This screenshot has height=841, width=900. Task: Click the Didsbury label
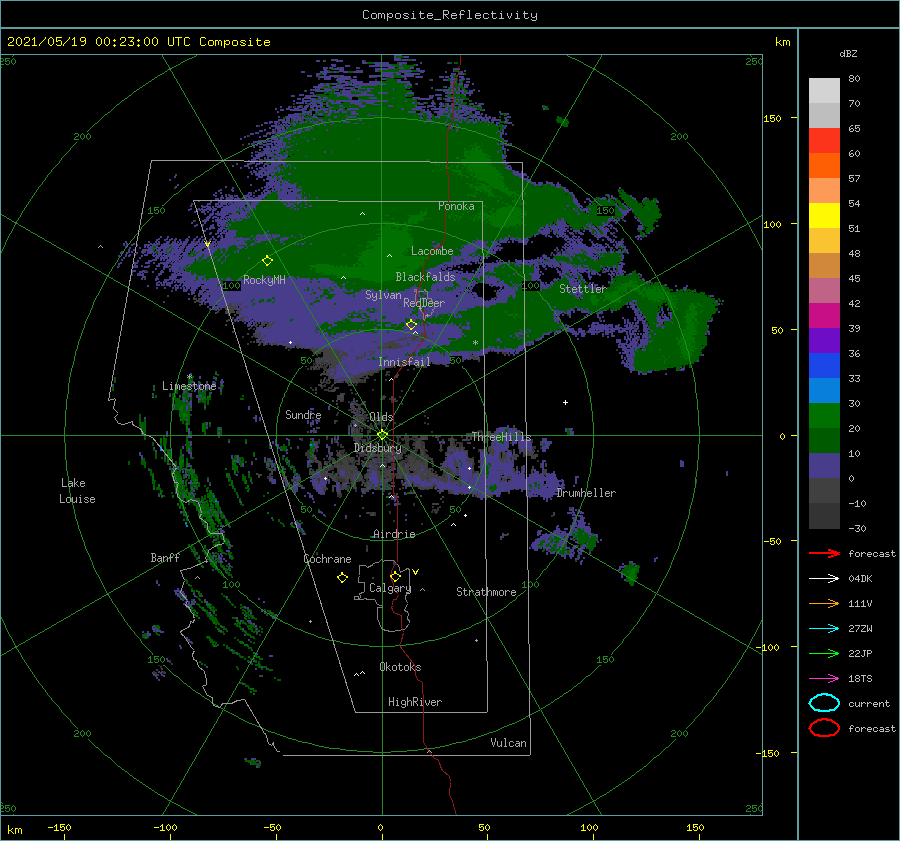pos(377,448)
